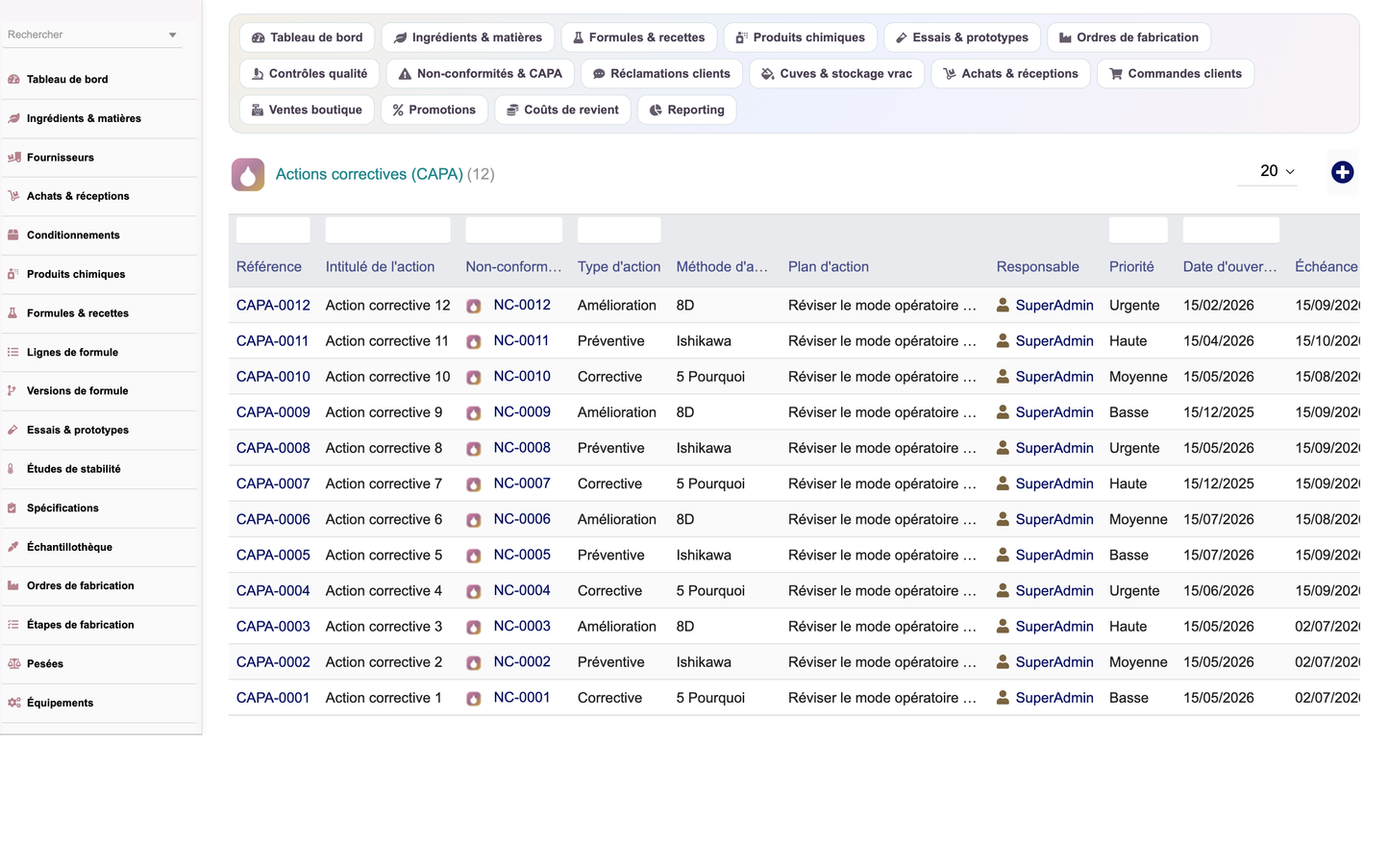
Task: Click 'Ishikawa' method in CAPA-0005 row
Action: [x=704, y=556]
